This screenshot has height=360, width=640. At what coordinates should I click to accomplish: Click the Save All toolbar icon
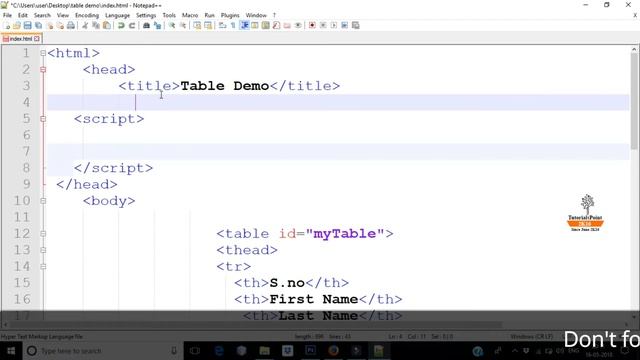pos(38,25)
